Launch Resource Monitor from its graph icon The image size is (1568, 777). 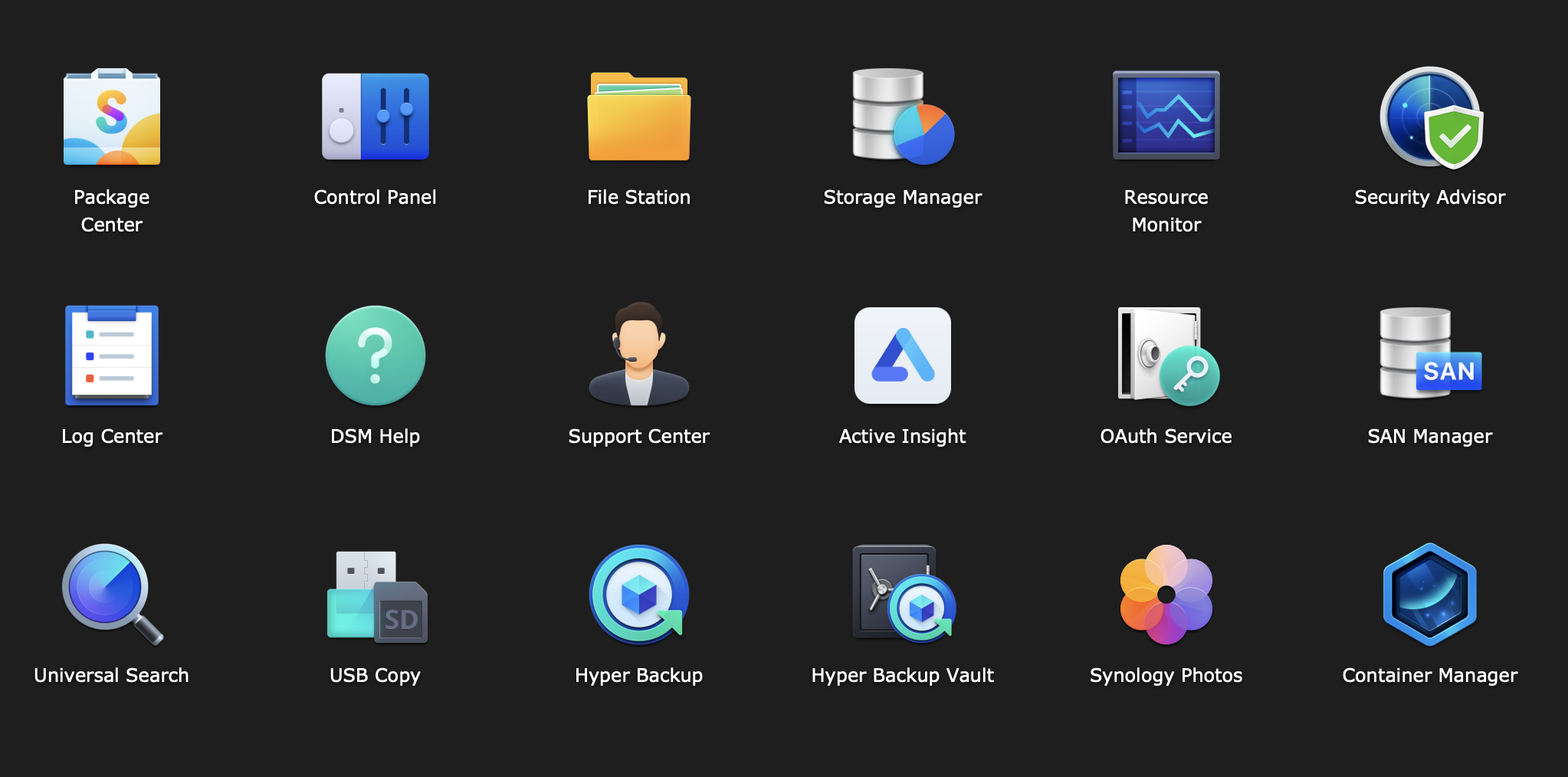(x=1166, y=116)
